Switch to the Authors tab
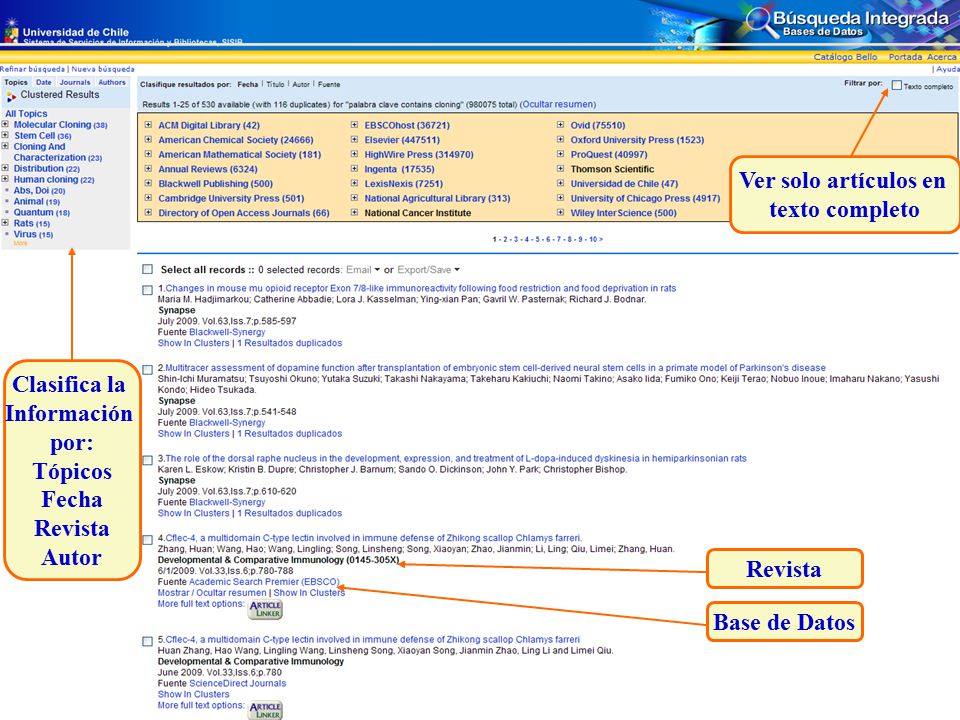This screenshot has height=720, width=960. (x=112, y=82)
